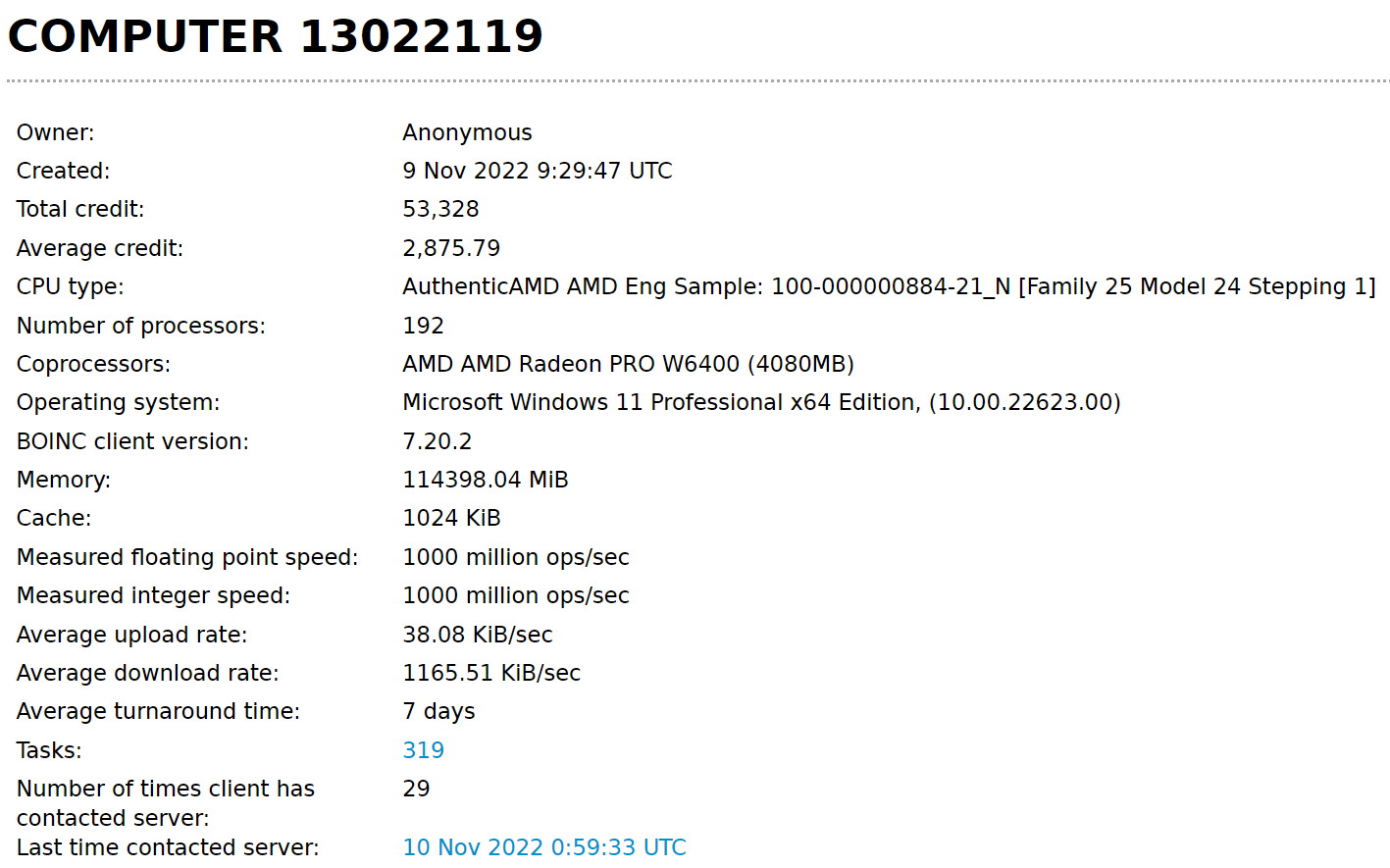Click the turnaround time value 7 days

(x=438, y=711)
